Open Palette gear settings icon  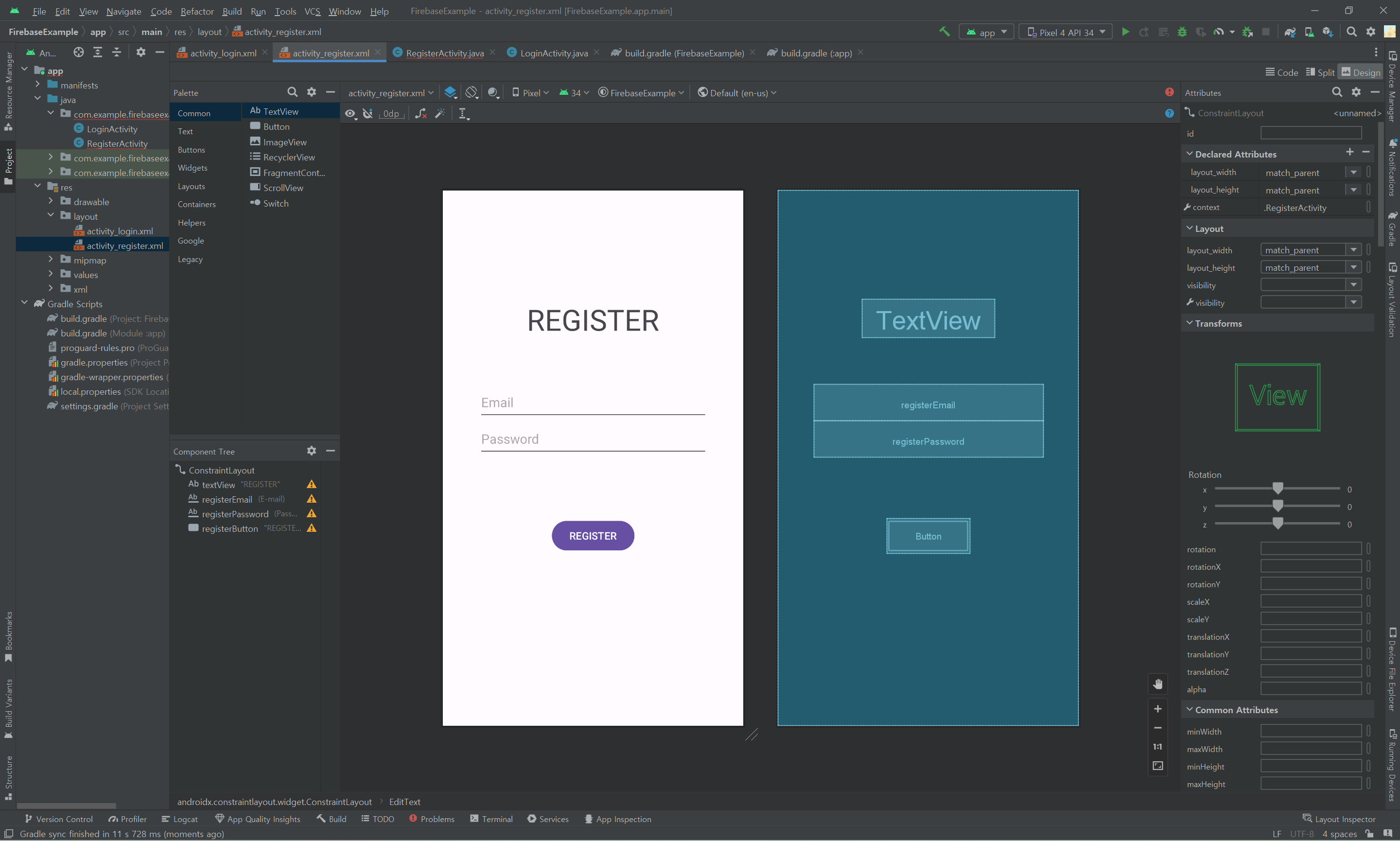click(311, 92)
